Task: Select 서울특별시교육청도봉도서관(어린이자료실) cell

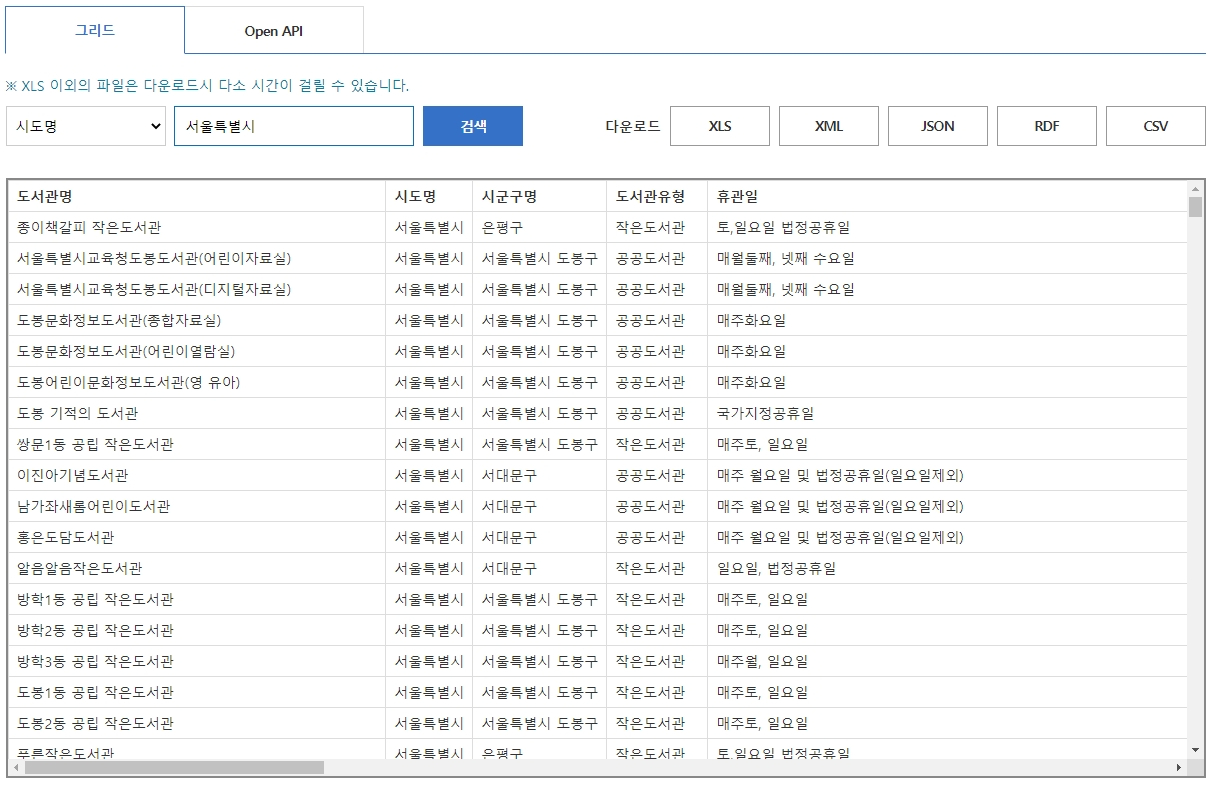Action: point(197,259)
